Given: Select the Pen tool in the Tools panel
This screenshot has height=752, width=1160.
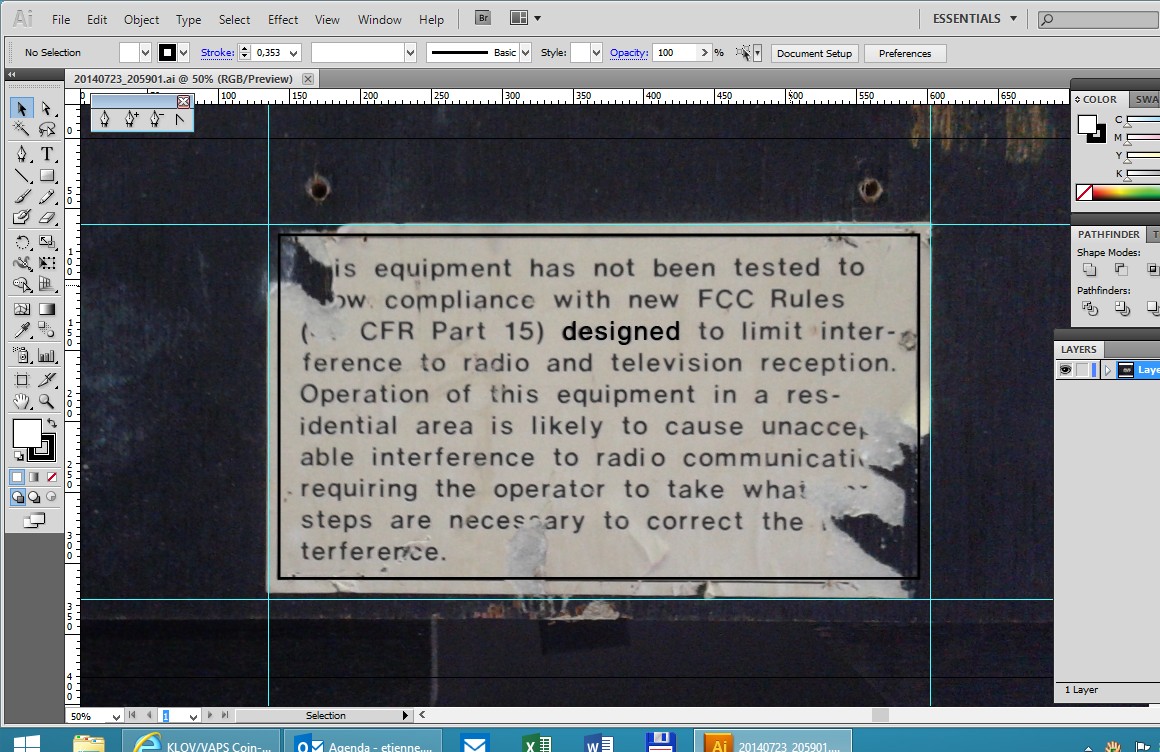Looking at the screenshot, I should coord(21,154).
